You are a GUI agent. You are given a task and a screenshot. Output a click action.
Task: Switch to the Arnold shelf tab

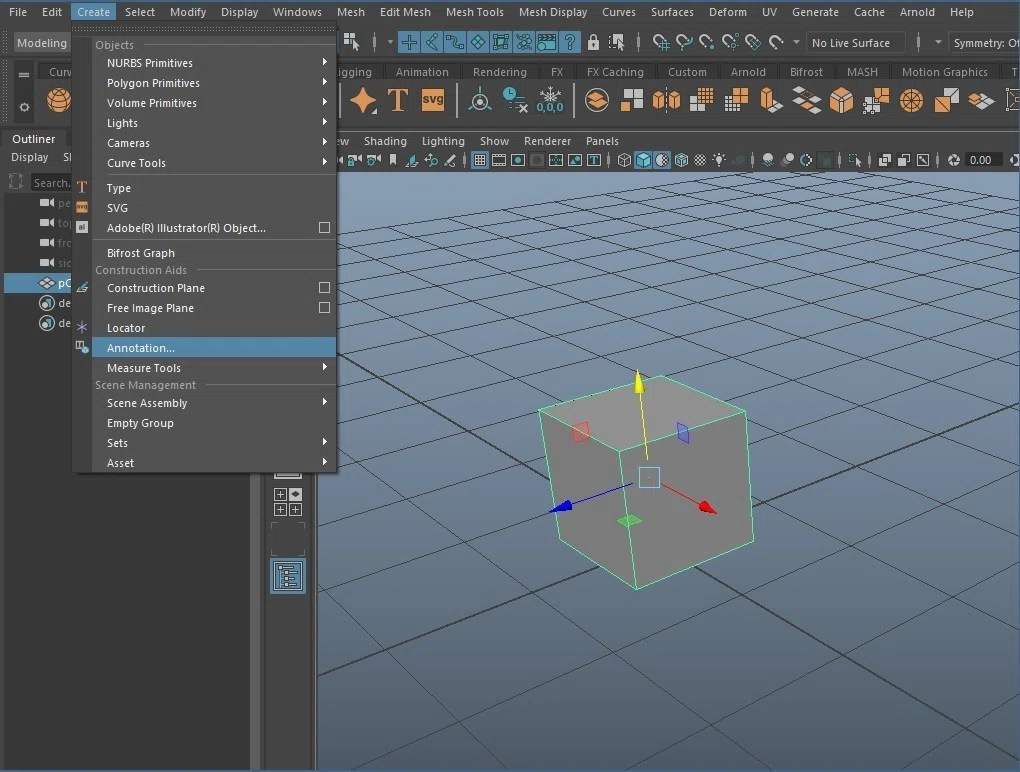(747, 72)
